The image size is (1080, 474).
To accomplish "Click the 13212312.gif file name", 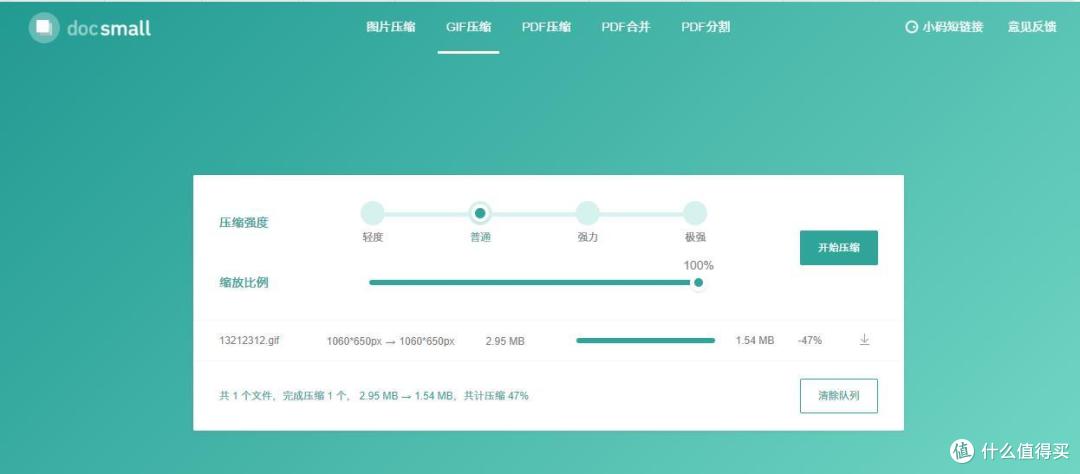I will 249,340.
